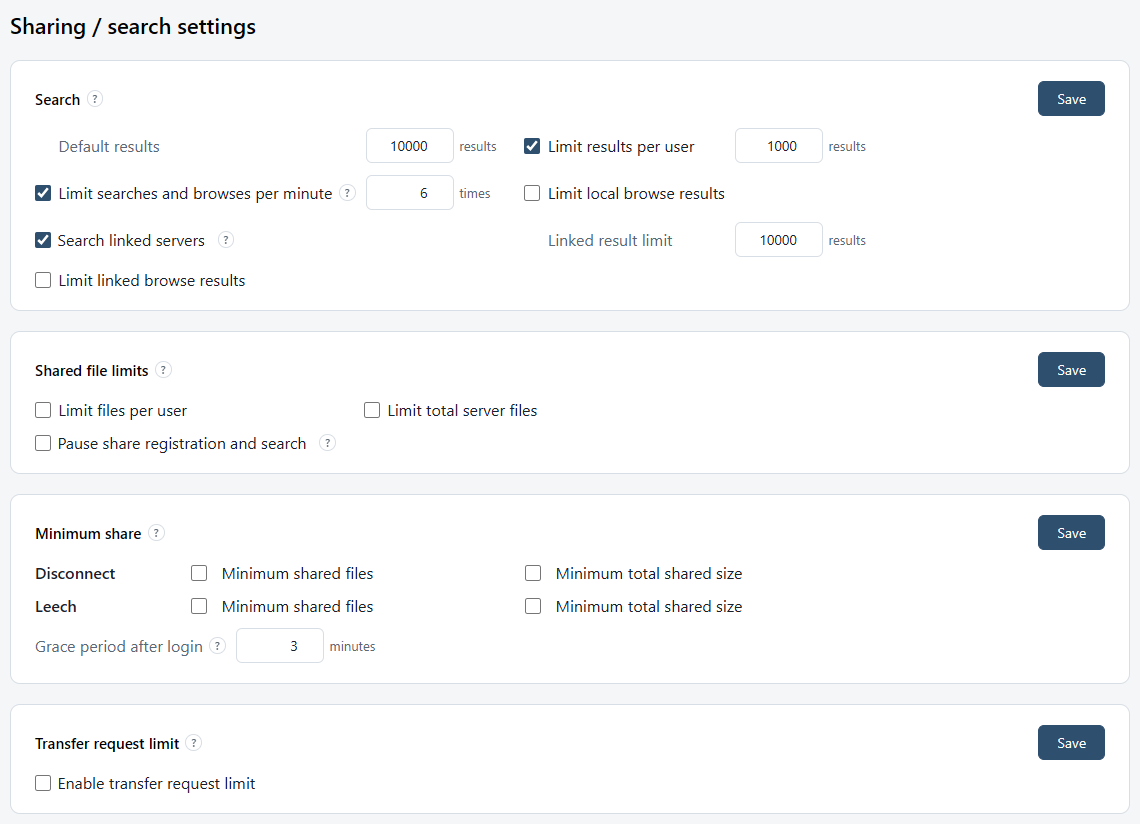Click the Linked result limit label
Screen dimensions: 1140x824
610,240
